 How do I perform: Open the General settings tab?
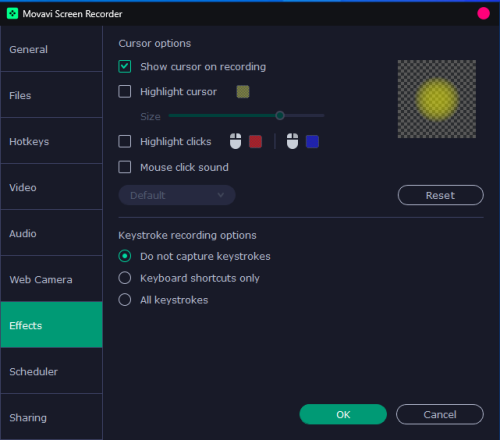point(51,49)
